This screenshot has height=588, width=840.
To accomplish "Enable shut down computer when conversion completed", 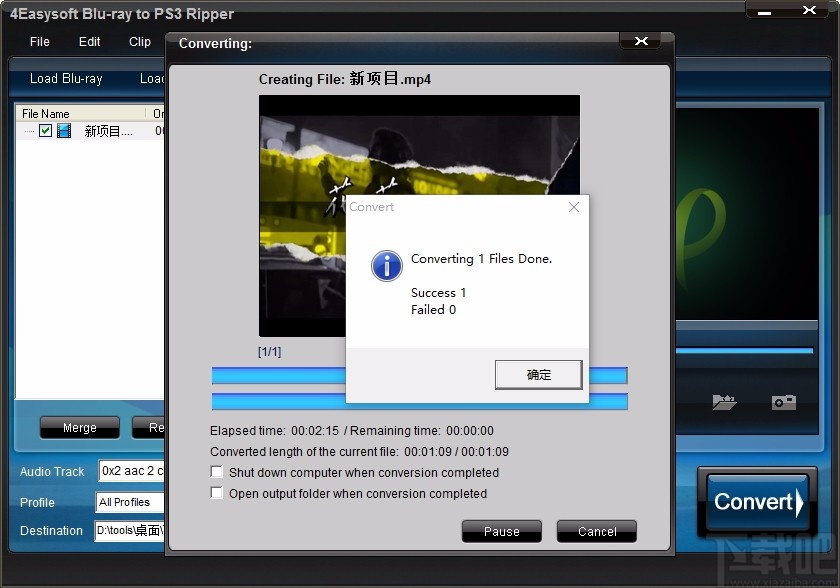I will click(216, 472).
